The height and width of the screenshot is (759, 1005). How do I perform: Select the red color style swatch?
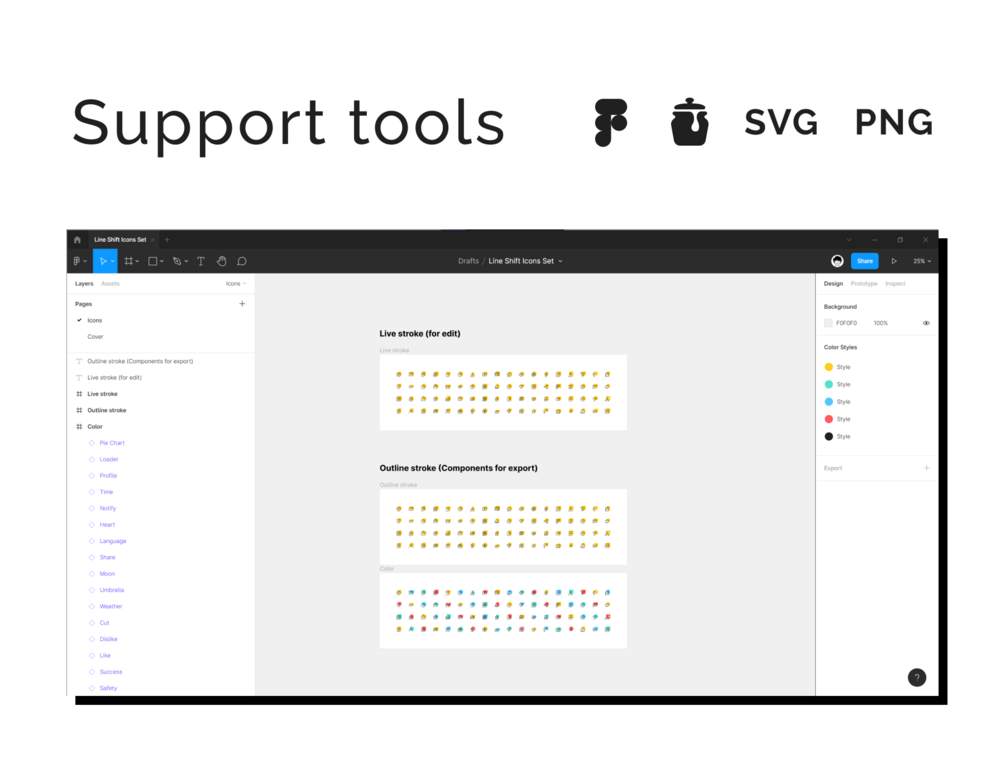coord(829,419)
